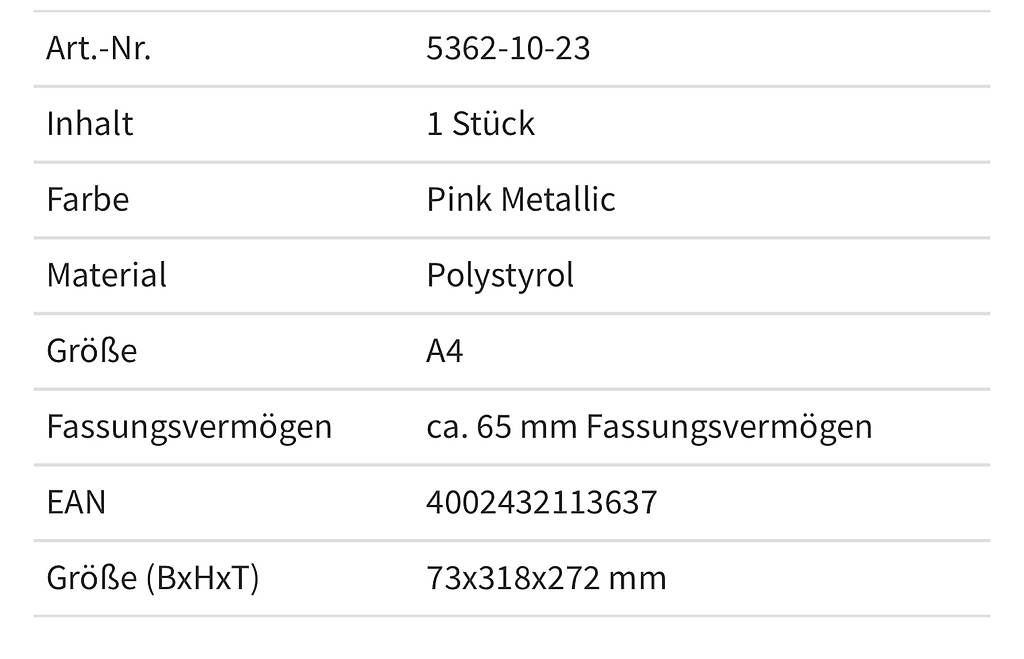Select the A4 size value
The width and height of the screenshot is (1024, 659).
point(445,351)
